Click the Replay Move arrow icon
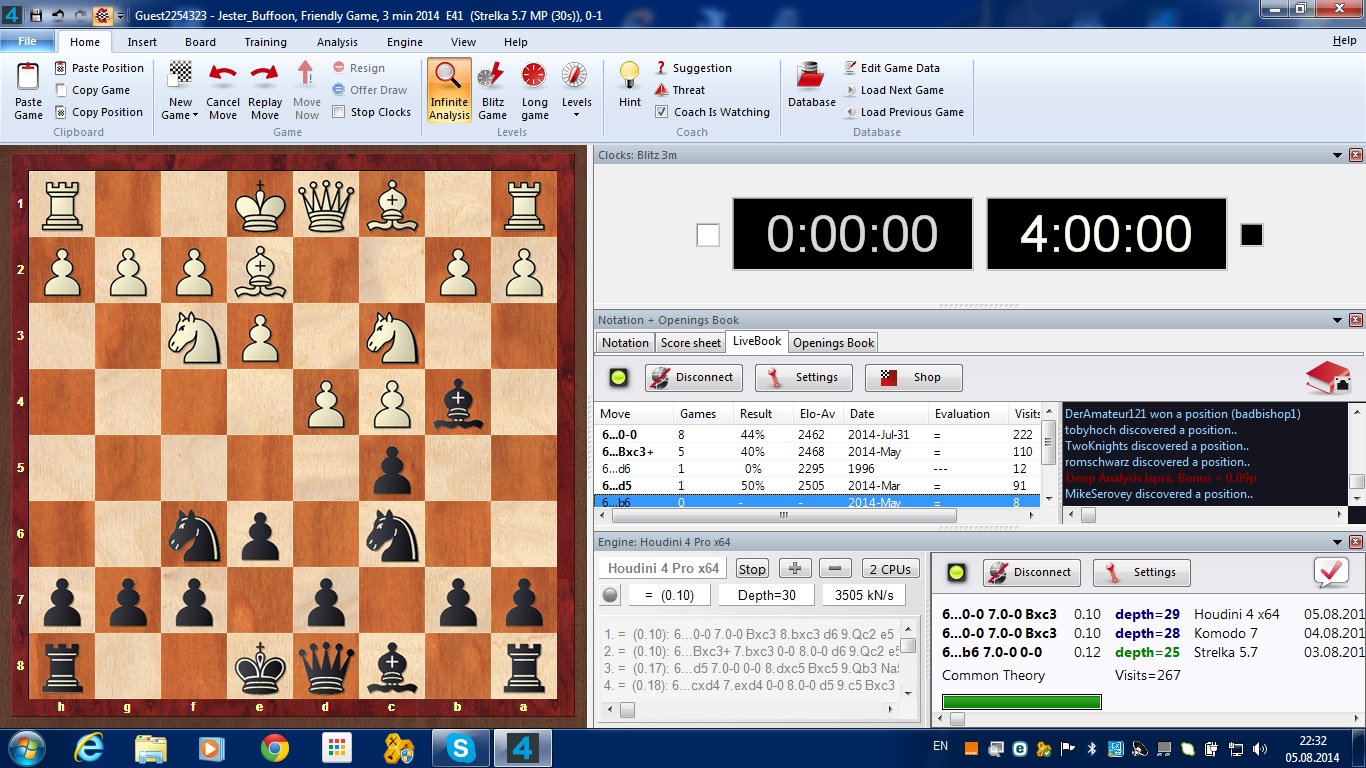Viewport: 1366px width, 768px height. (265, 77)
